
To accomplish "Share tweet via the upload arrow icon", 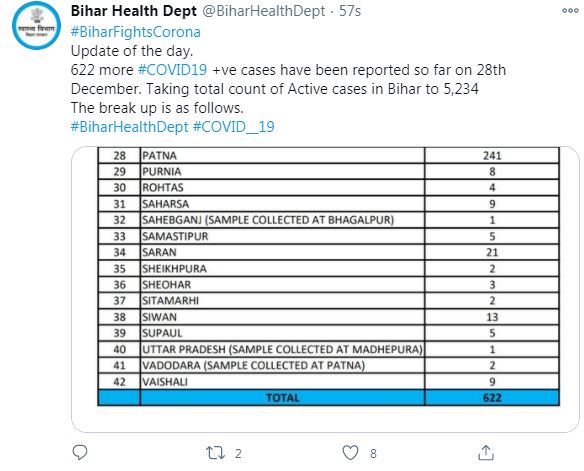I will (x=486, y=452).
